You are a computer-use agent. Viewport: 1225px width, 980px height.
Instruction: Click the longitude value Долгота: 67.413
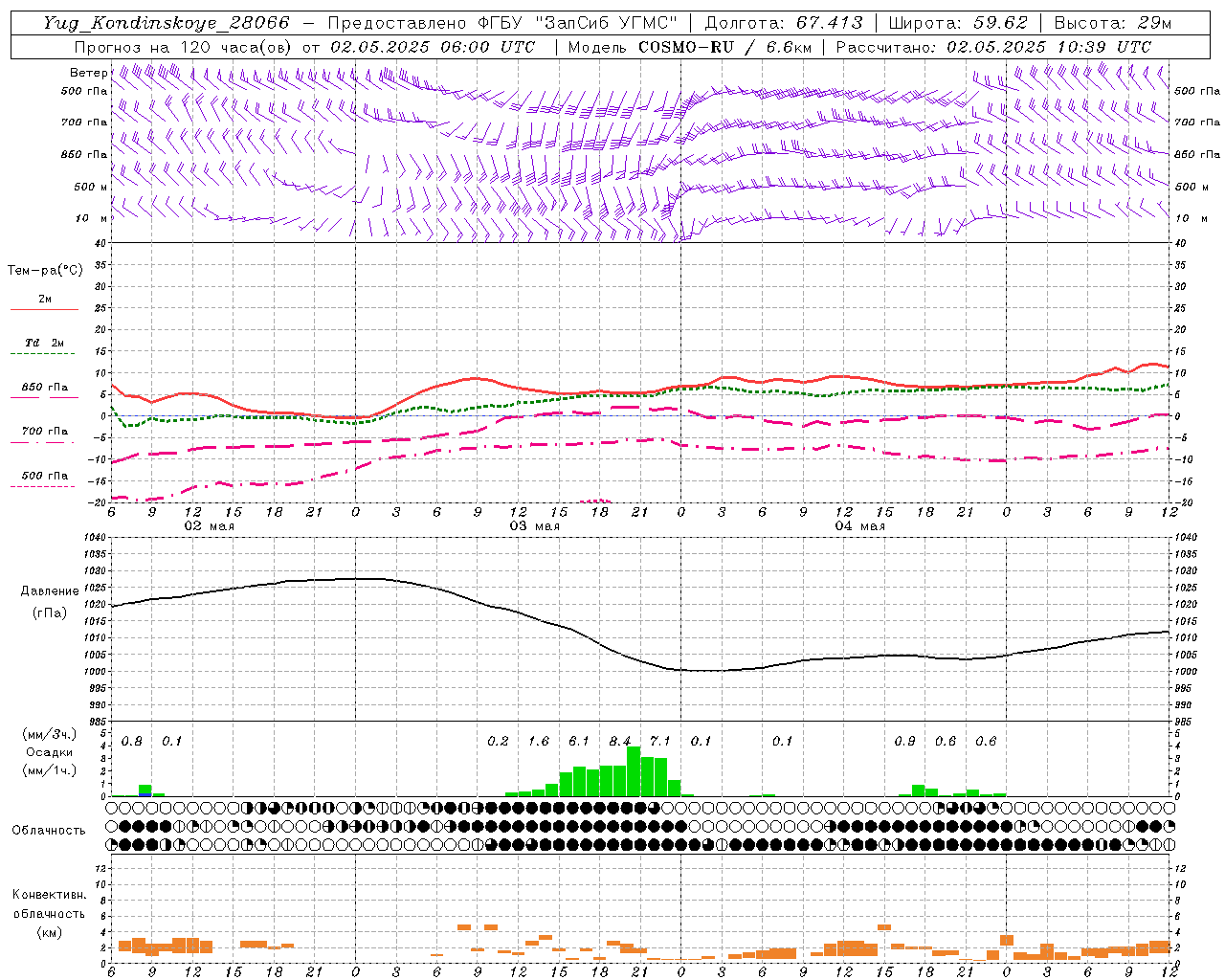tap(784, 23)
